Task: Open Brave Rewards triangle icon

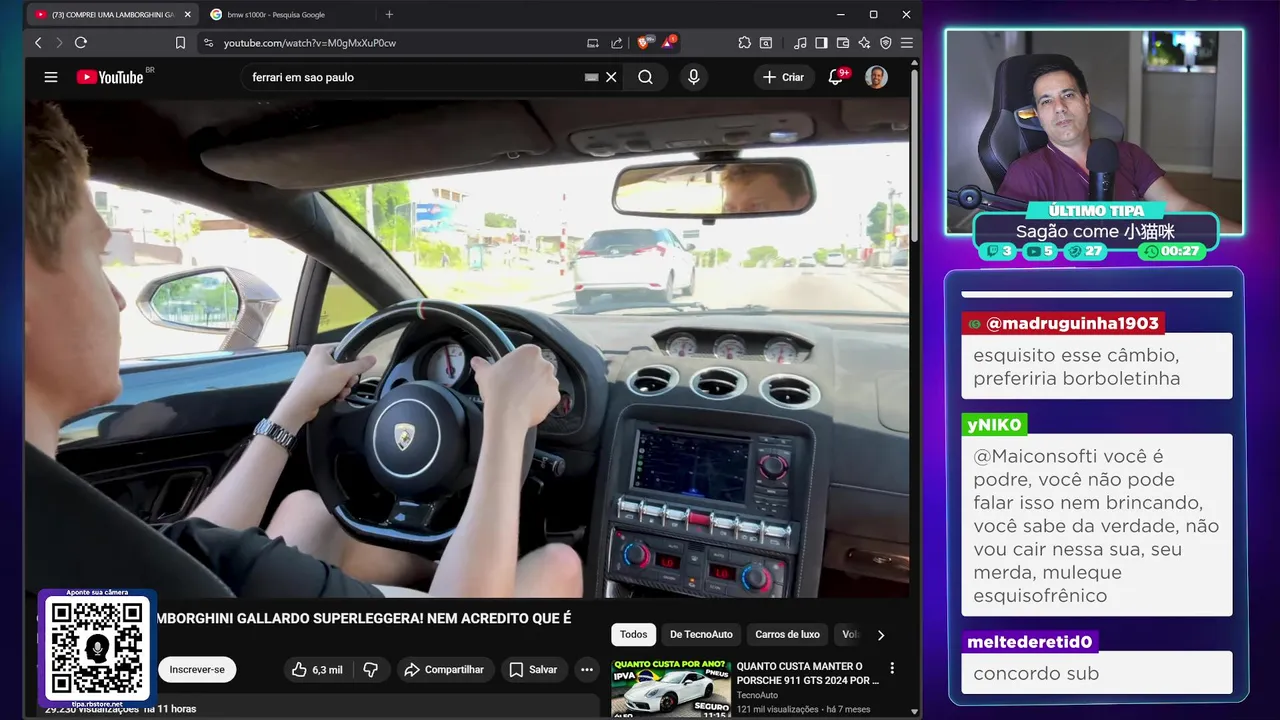Action: (668, 43)
